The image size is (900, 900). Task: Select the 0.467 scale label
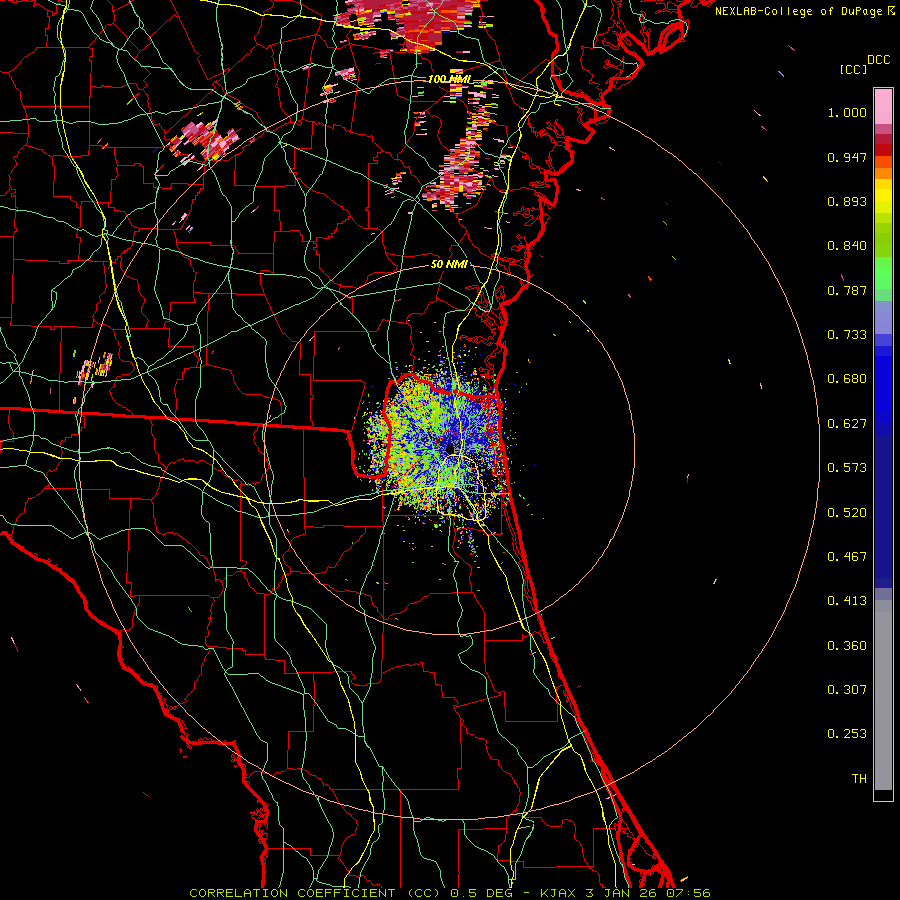(x=847, y=557)
